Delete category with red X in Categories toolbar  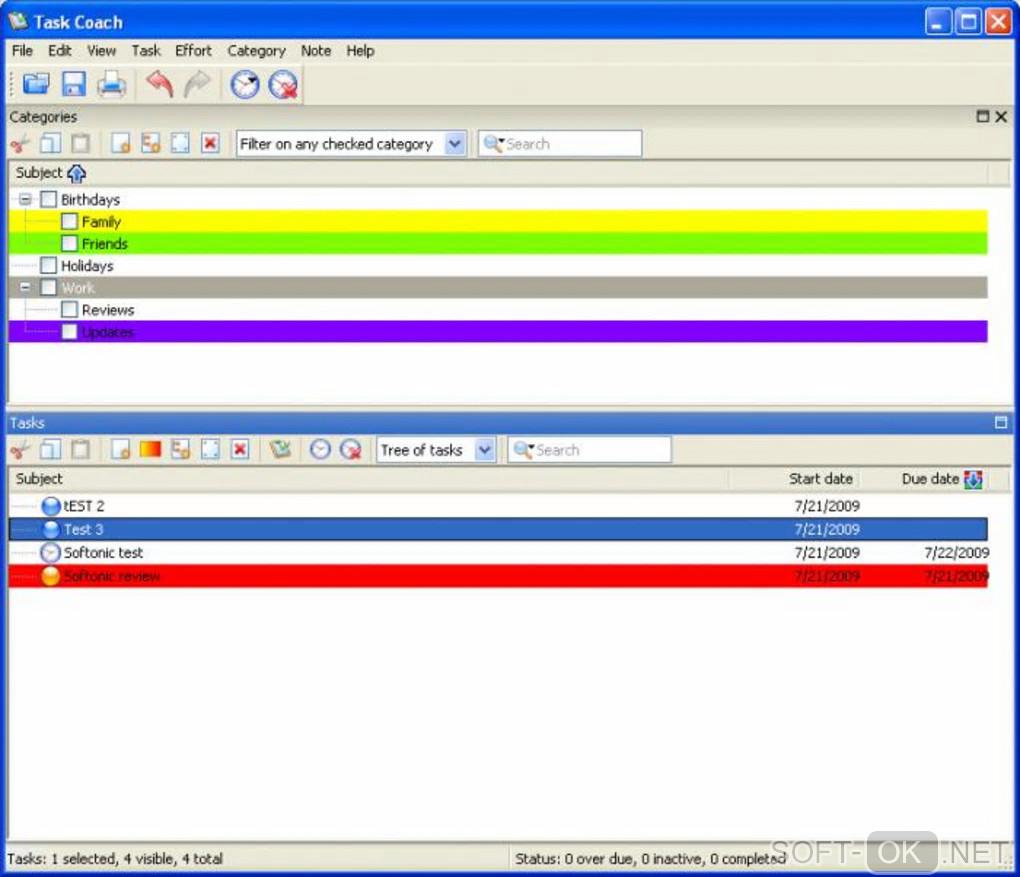210,144
